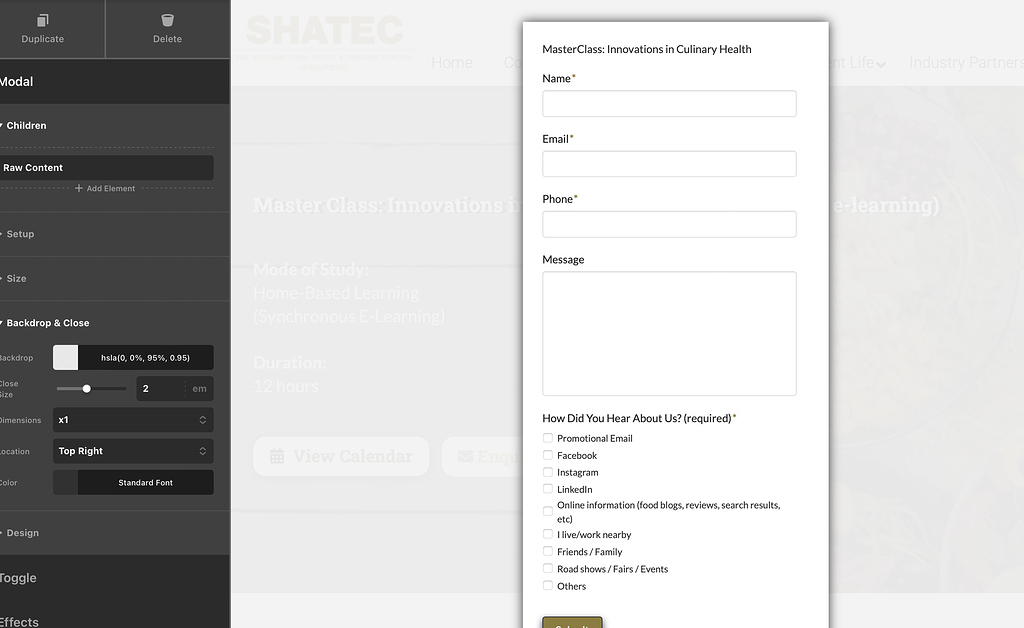Click the Backdrop color swatch

[65, 357]
